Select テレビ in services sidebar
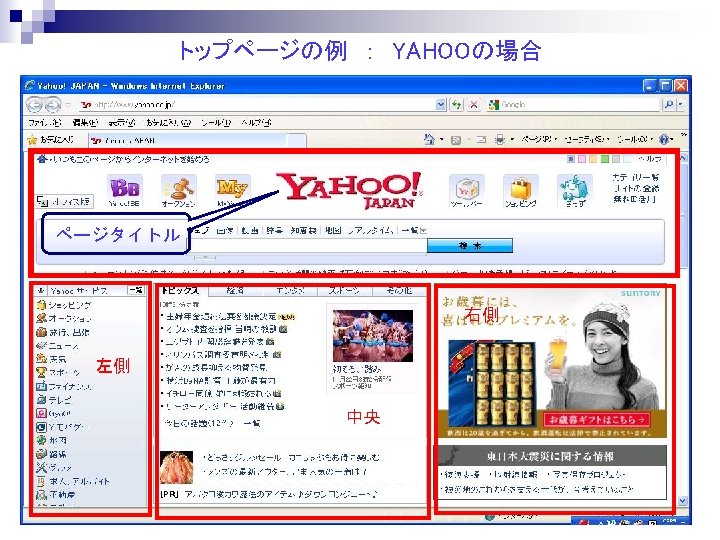Image resolution: width=720 pixels, height=540 pixels. (54, 399)
